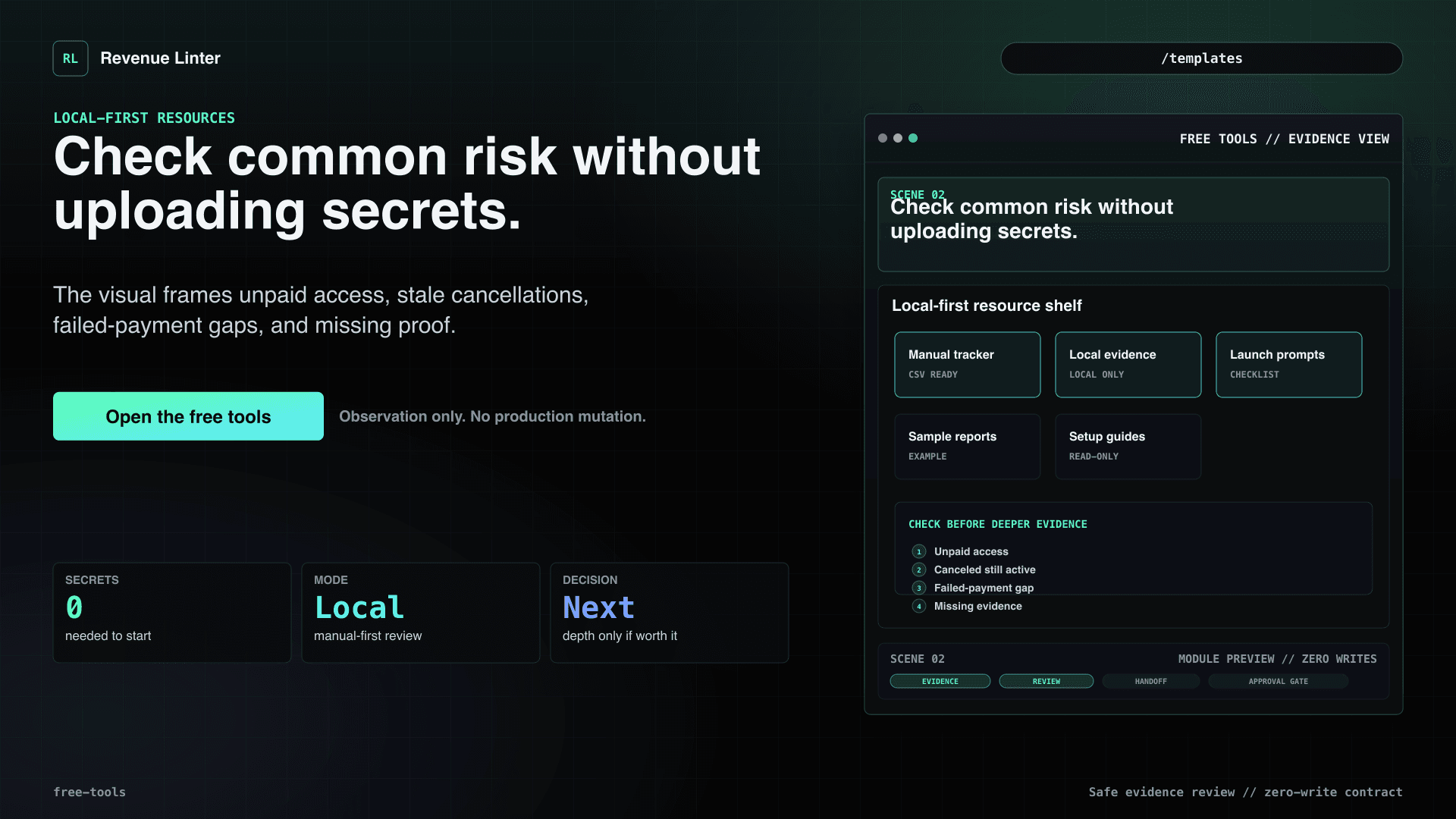The width and height of the screenshot is (1456, 819).
Task: Click step 4 circle for Missing evidence
Action: (919, 606)
